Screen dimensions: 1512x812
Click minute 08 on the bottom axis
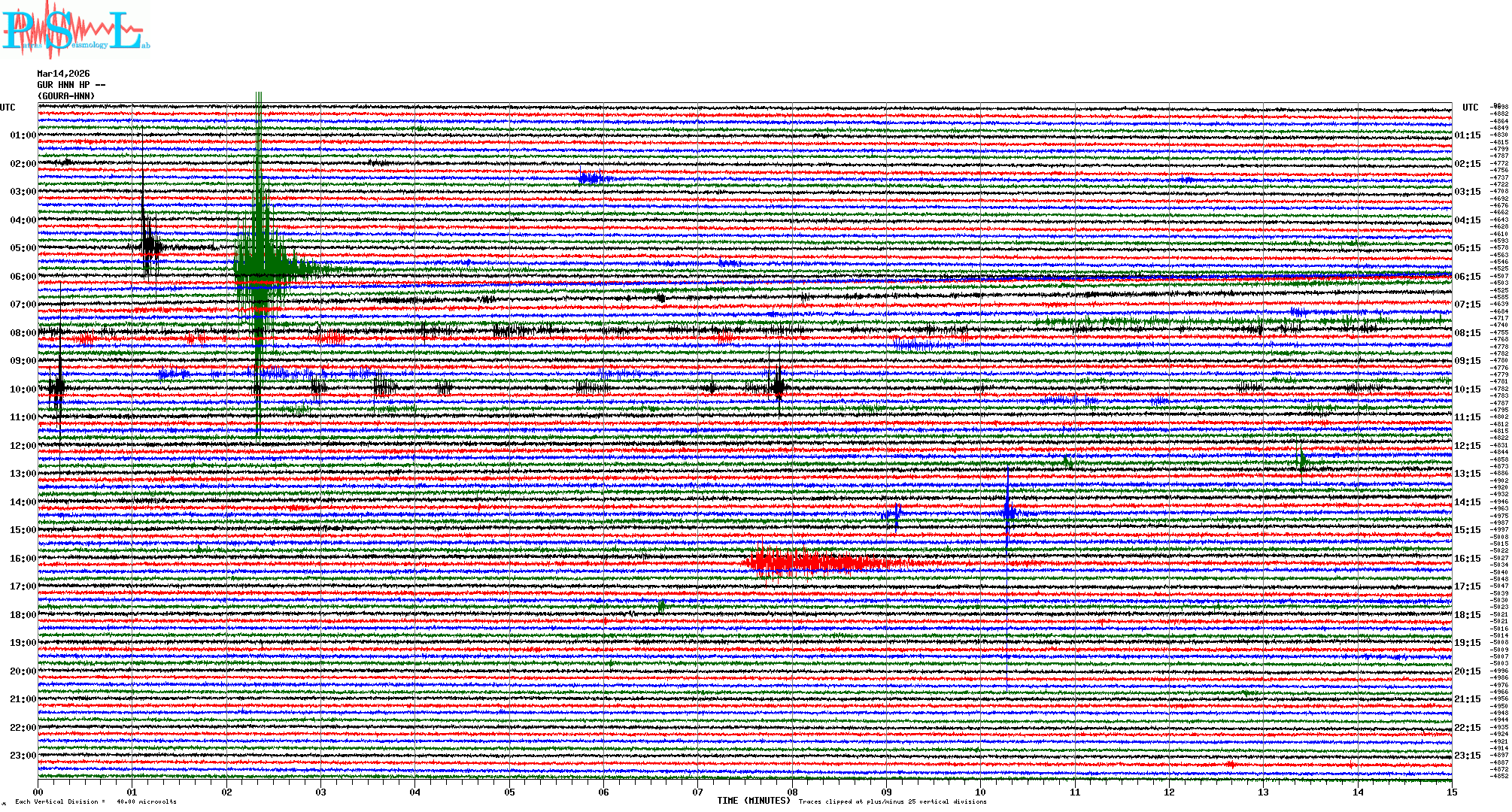tap(792, 792)
